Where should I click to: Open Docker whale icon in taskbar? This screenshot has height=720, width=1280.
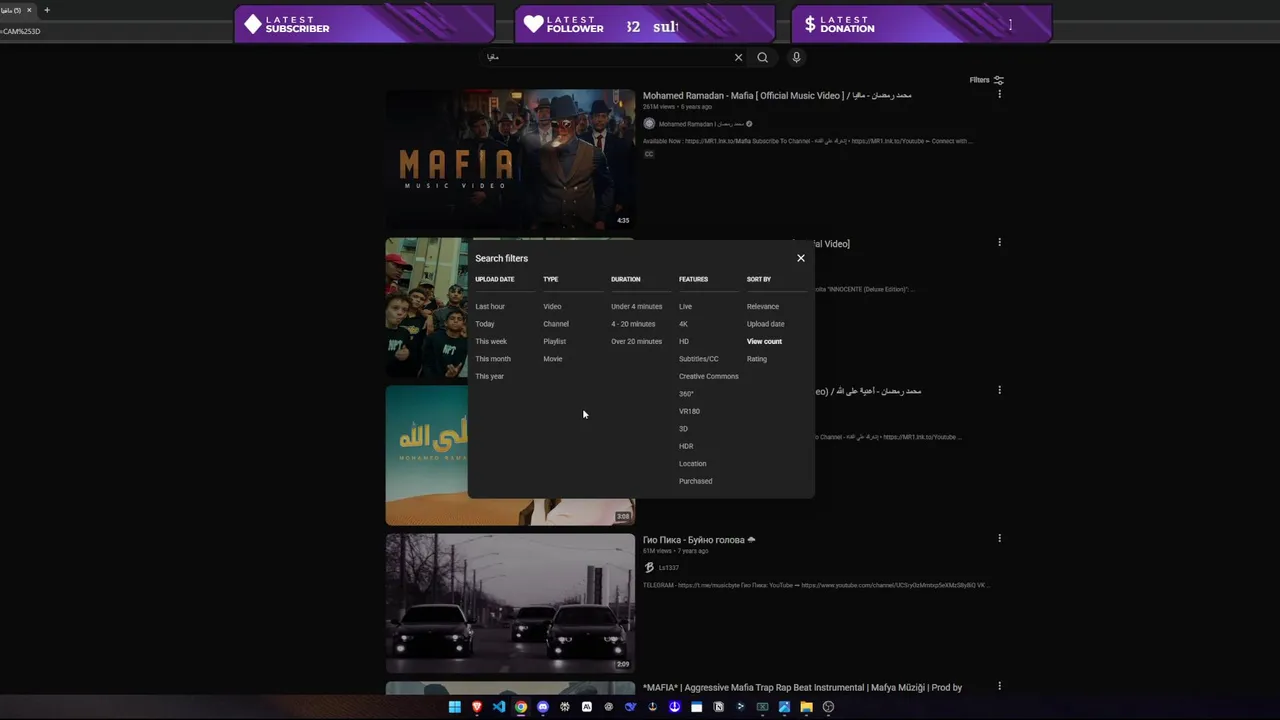pyautogui.click(x=631, y=707)
